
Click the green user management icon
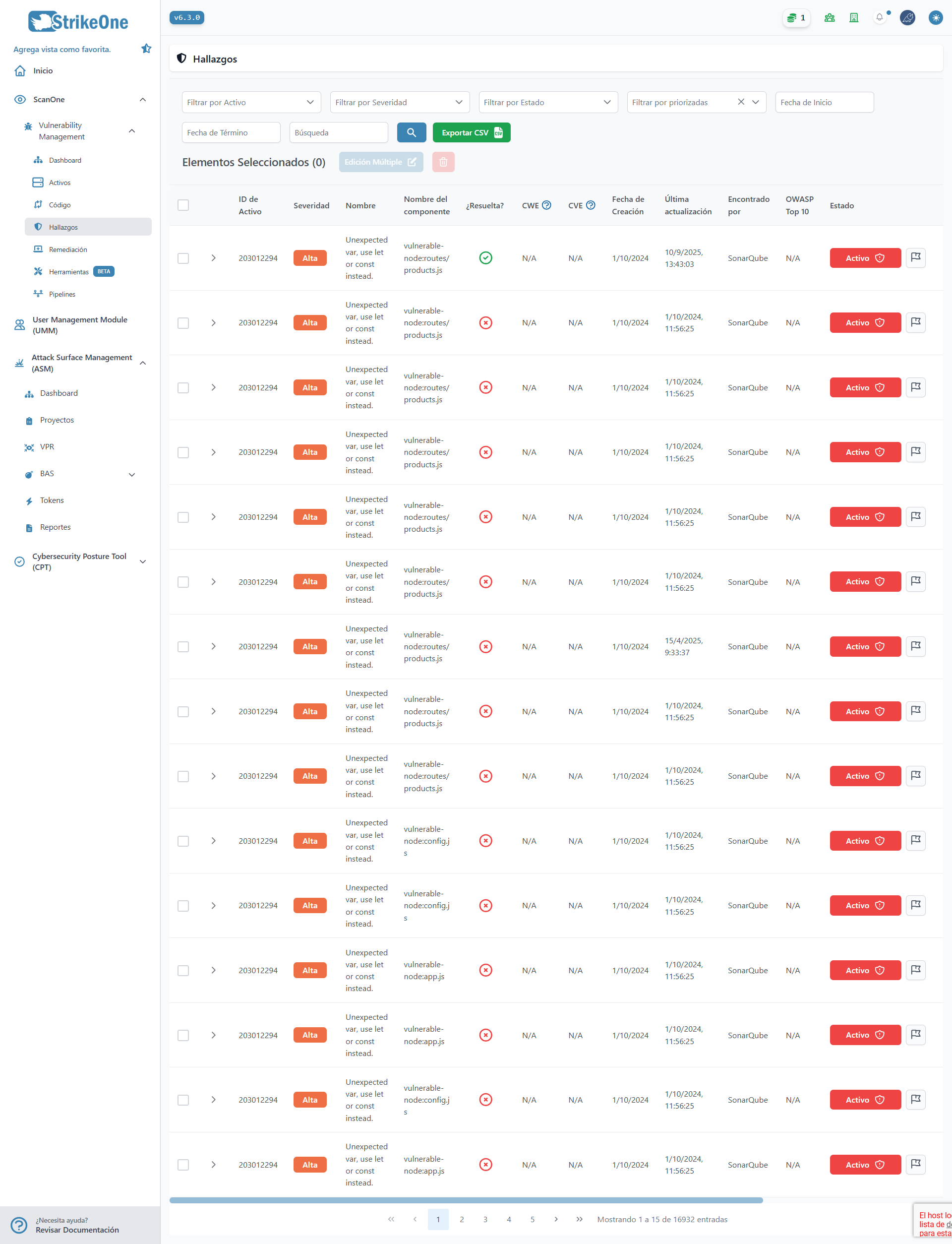click(x=829, y=17)
